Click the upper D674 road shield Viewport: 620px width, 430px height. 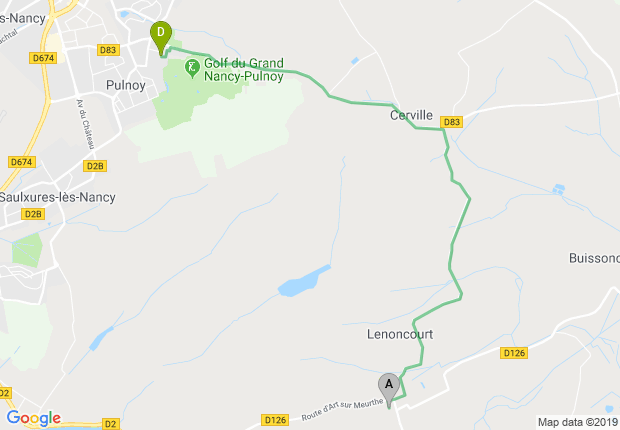(43, 58)
